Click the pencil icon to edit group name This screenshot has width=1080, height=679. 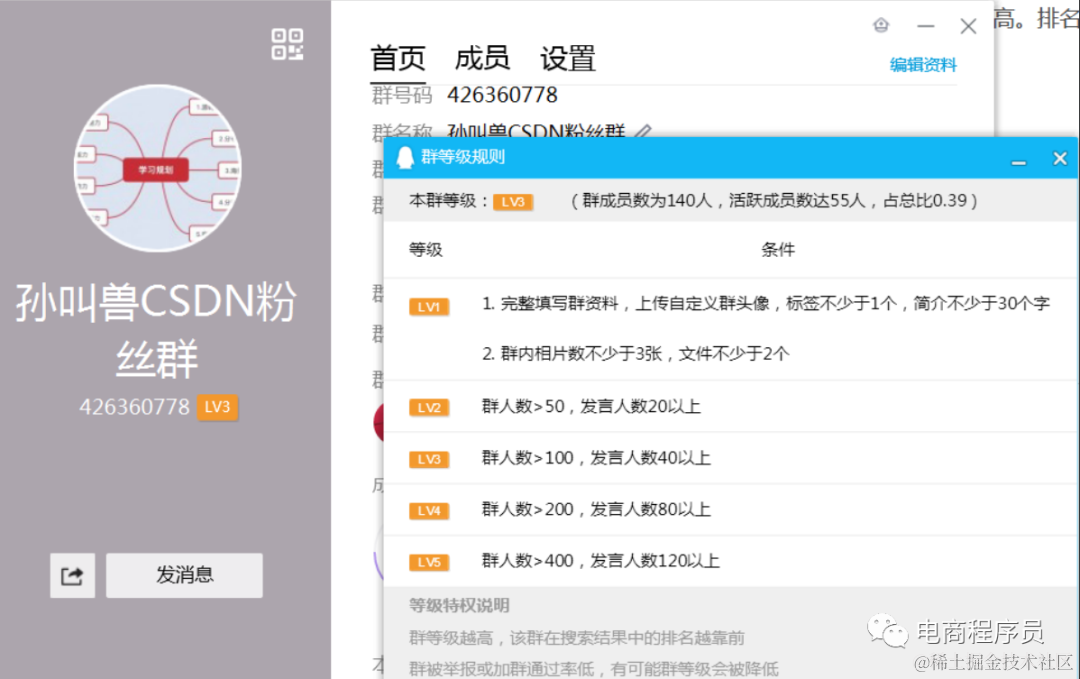coord(643,130)
